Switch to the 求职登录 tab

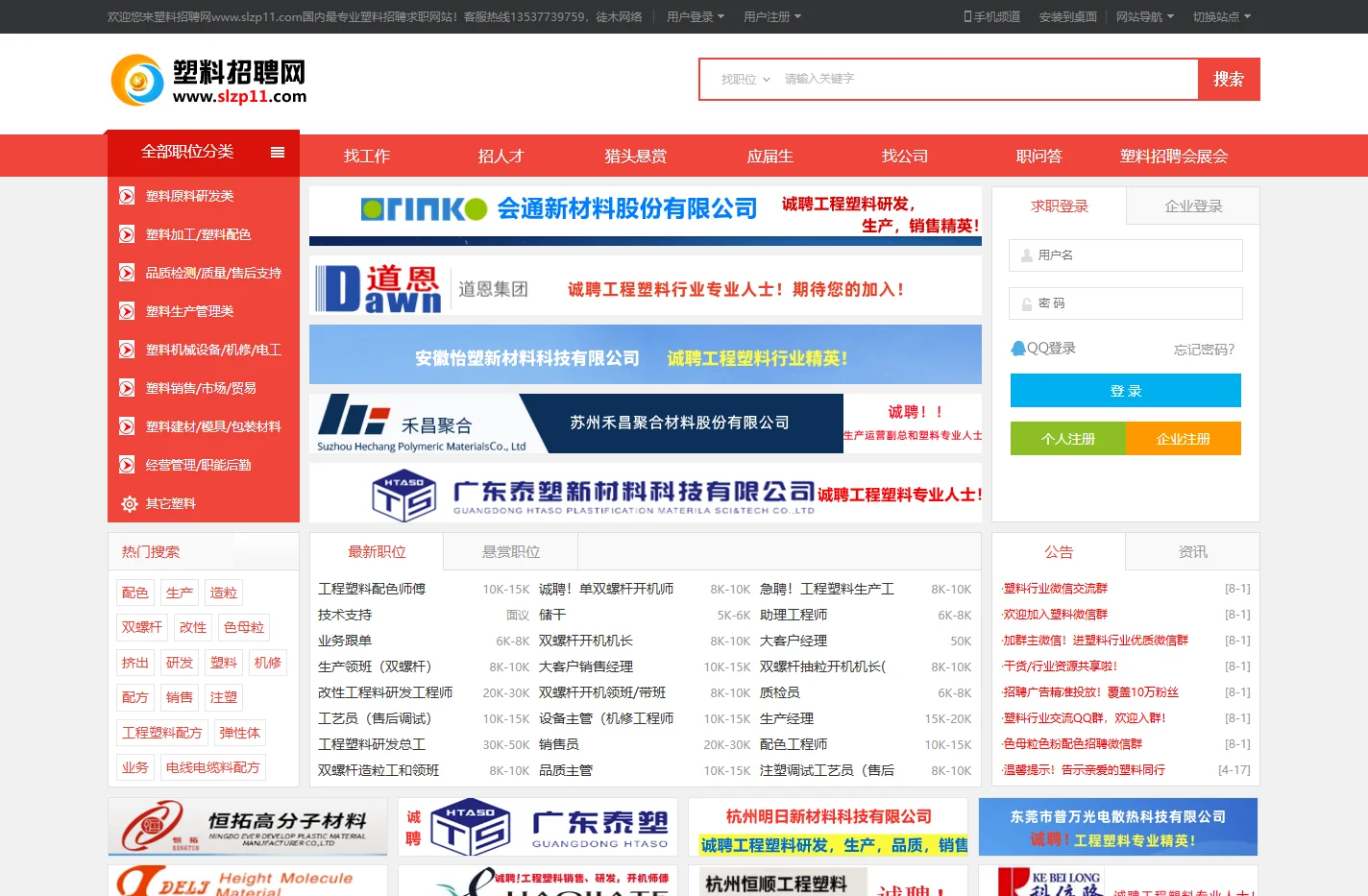[1059, 206]
